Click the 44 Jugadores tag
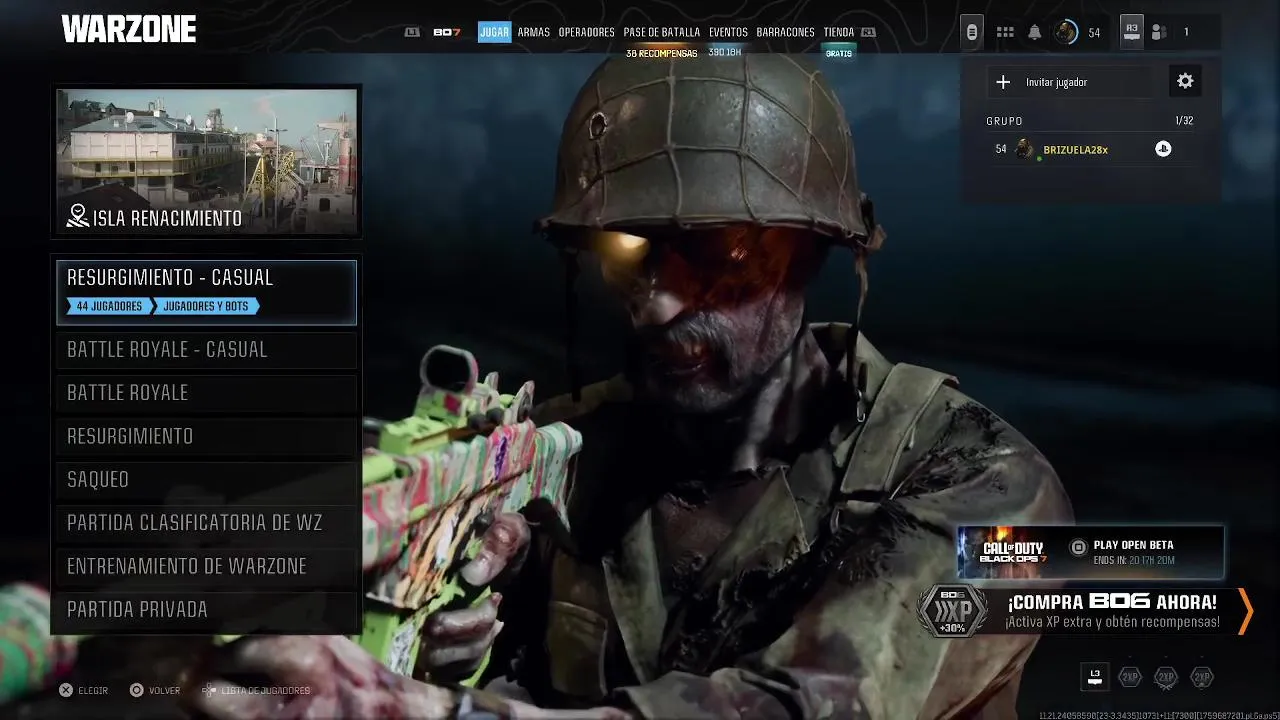This screenshot has height=720, width=1280. pyautogui.click(x=109, y=306)
